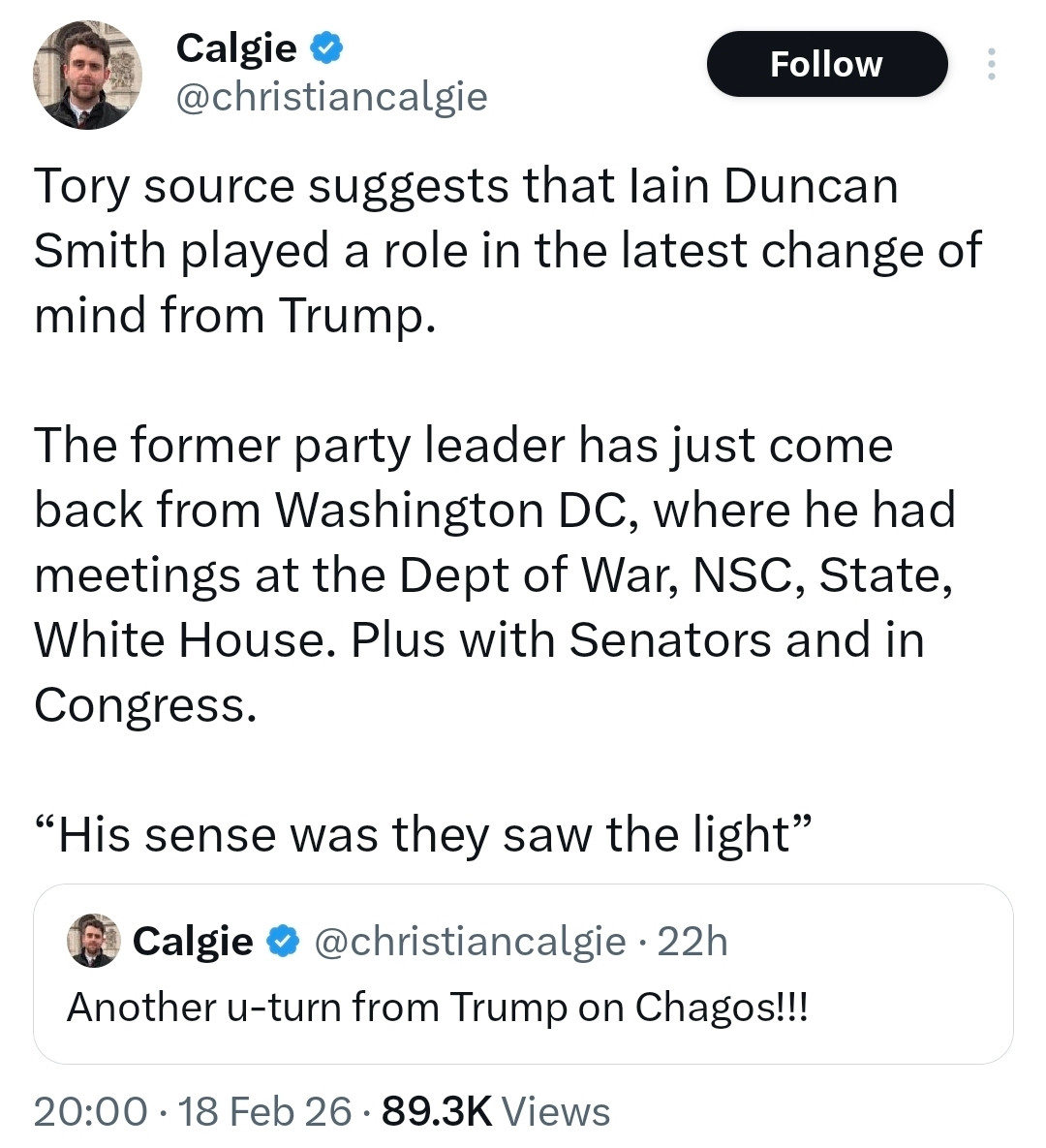
Task: Click the paragraph about Washington DC meetings
Action: (494, 574)
